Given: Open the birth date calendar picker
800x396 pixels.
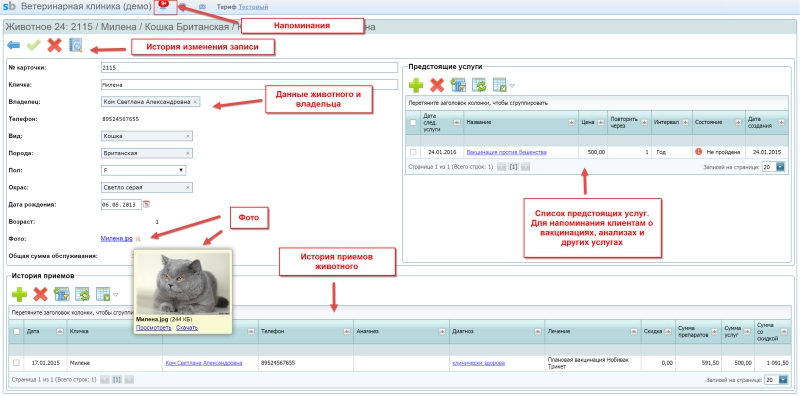Looking at the screenshot, I should [x=146, y=204].
